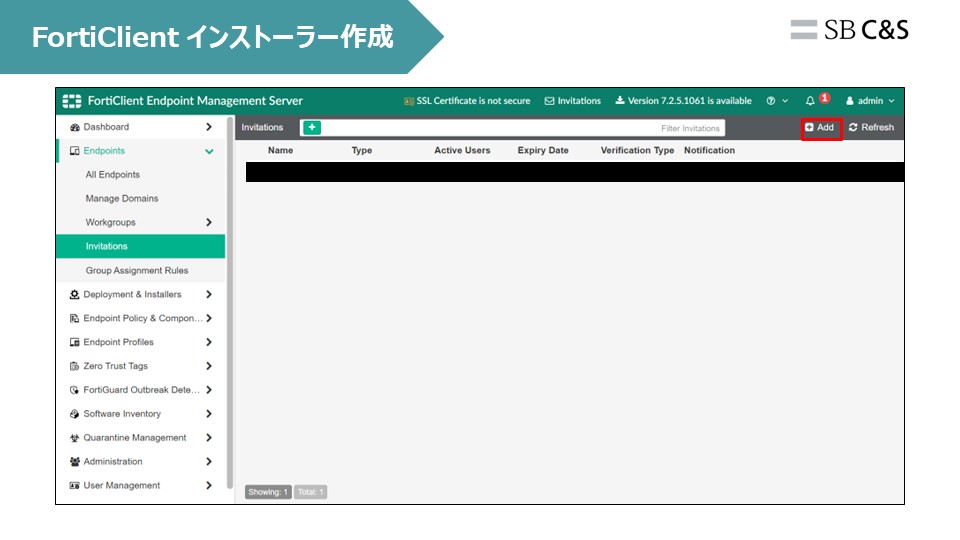The height and width of the screenshot is (540, 960).
Task: Open the admin account dropdown
Action: pyautogui.click(x=870, y=101)
